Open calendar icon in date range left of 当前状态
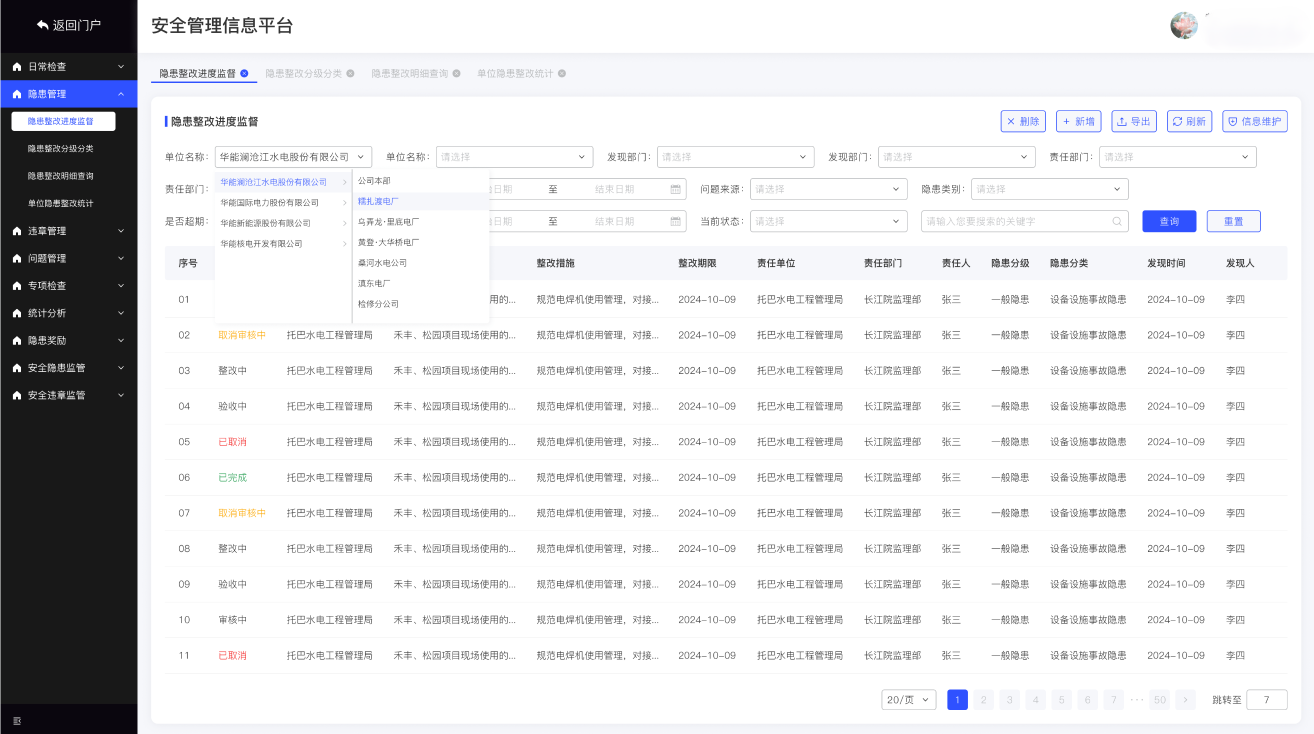 coord(676,221)
